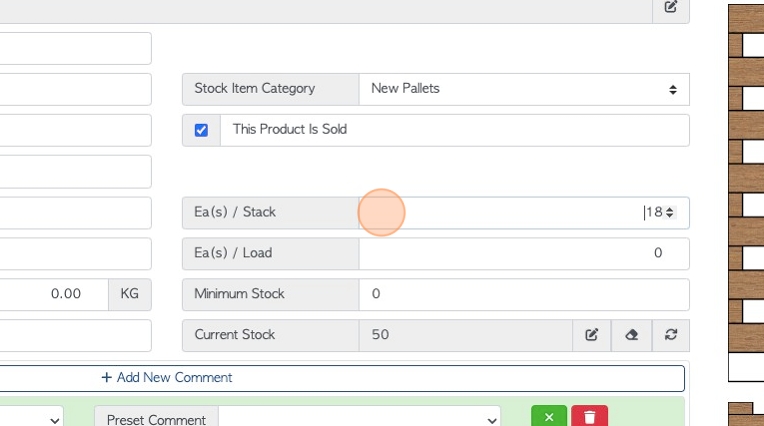The height and width of the screenshot is (426, 764).
Task: Uncheck This Product Is Sold checkbox
Action: [201, 130]
